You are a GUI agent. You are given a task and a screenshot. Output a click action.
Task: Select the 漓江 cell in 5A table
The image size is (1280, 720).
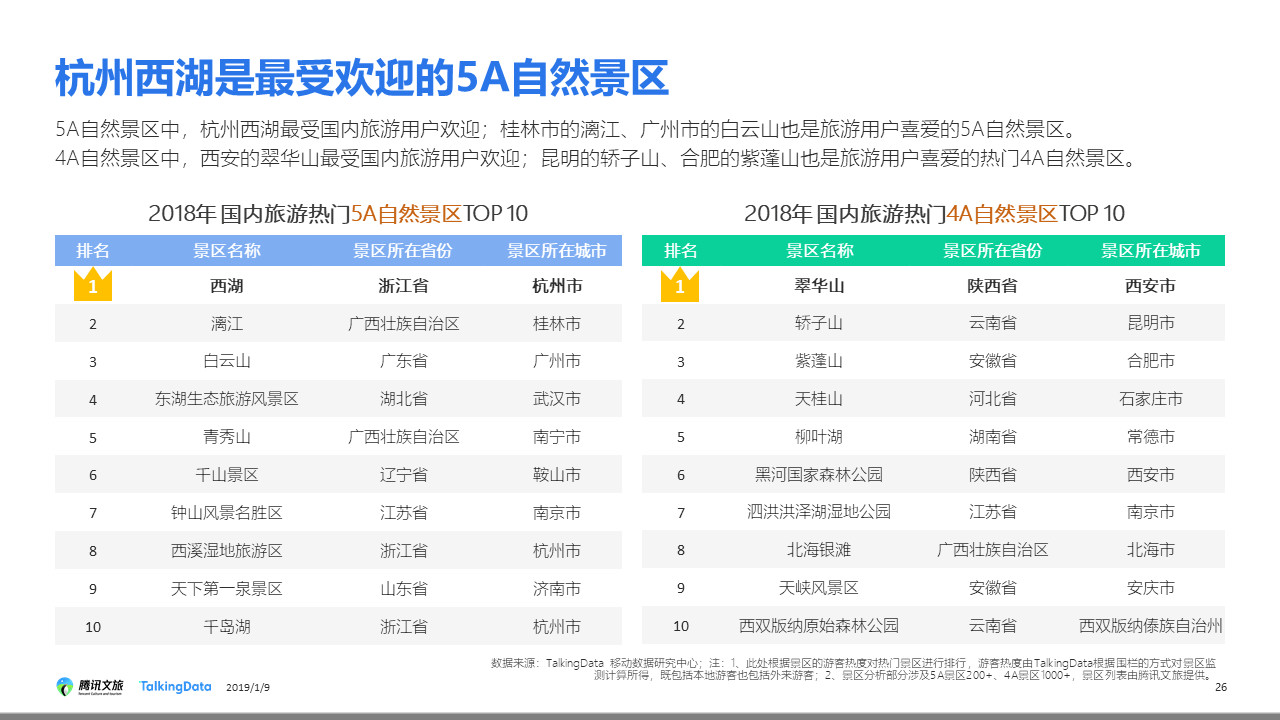coord(227,323)
